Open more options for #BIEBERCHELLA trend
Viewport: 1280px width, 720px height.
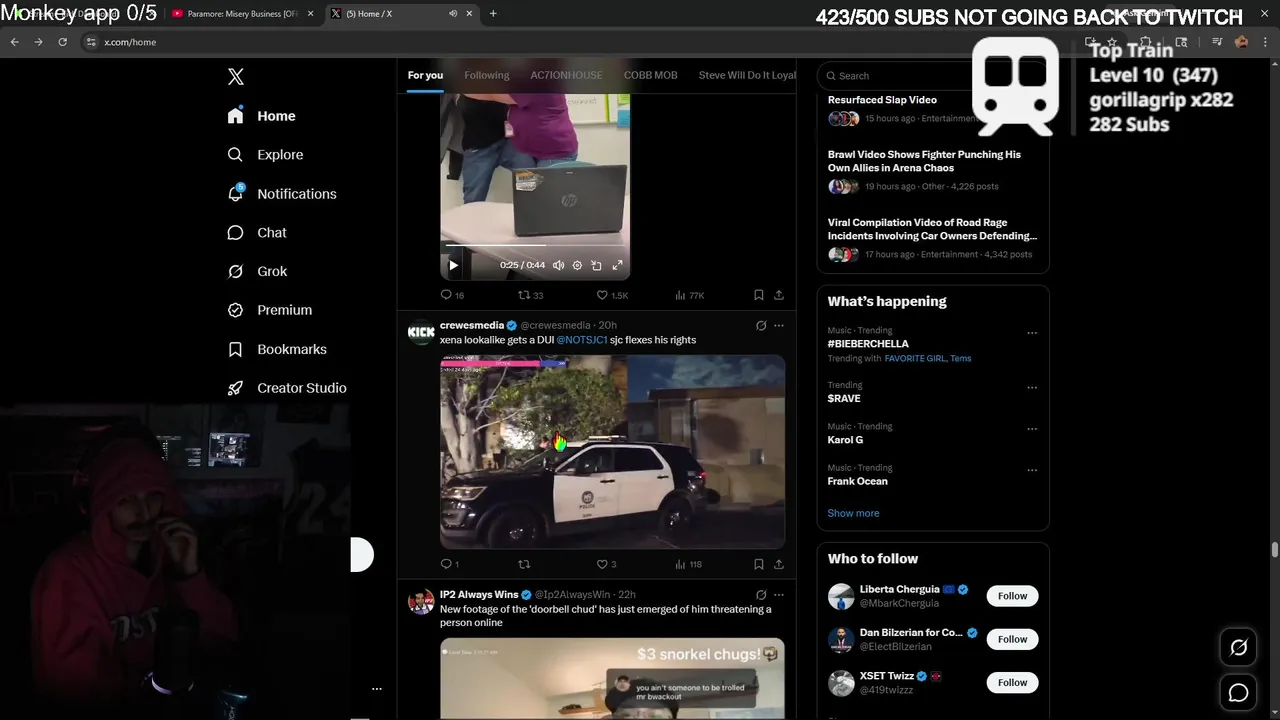(x=1032, y=333)
